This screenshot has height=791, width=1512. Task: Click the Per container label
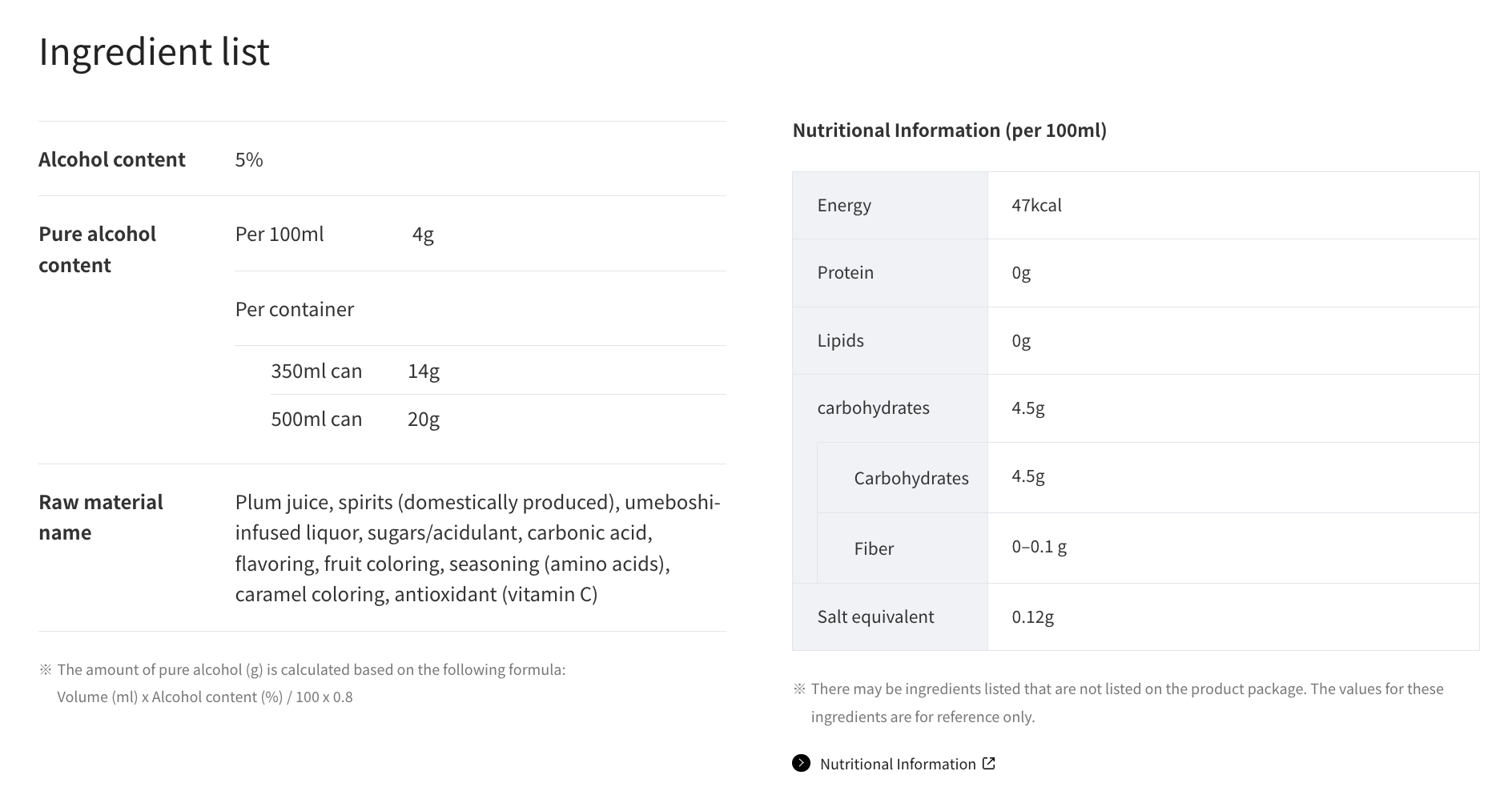coord(294,309)
